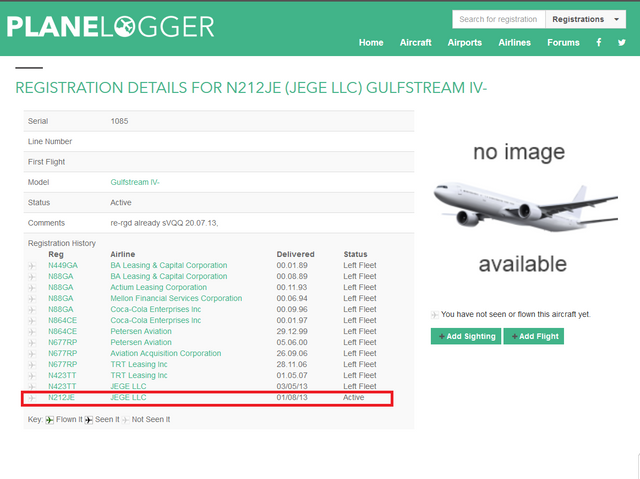This screenshot has width=640, height=479.
Task: Open N423TT link delivered 01.05.07
Action: tap(62, 375)
